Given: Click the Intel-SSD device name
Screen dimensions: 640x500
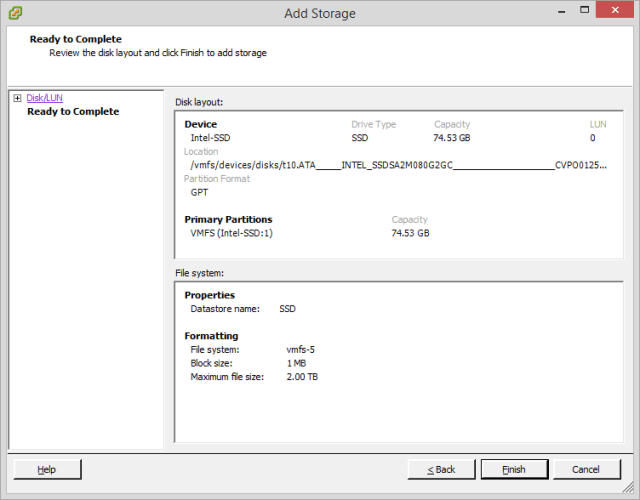Looking at the screenshot, I should click(x=210, y=138).
